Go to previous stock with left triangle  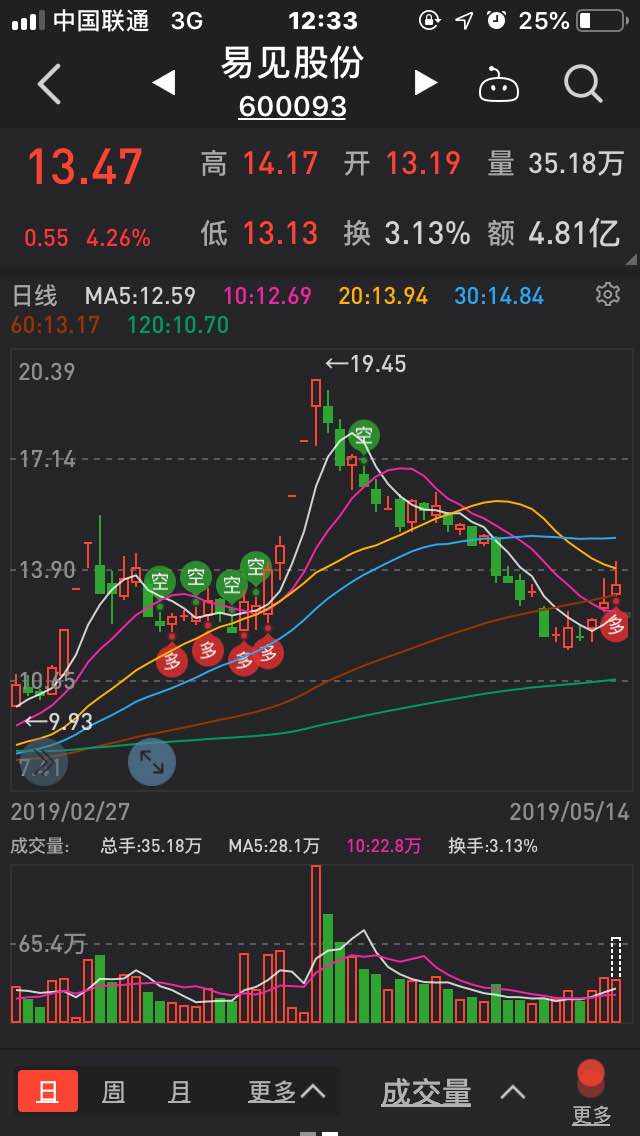tap(164, 83)
